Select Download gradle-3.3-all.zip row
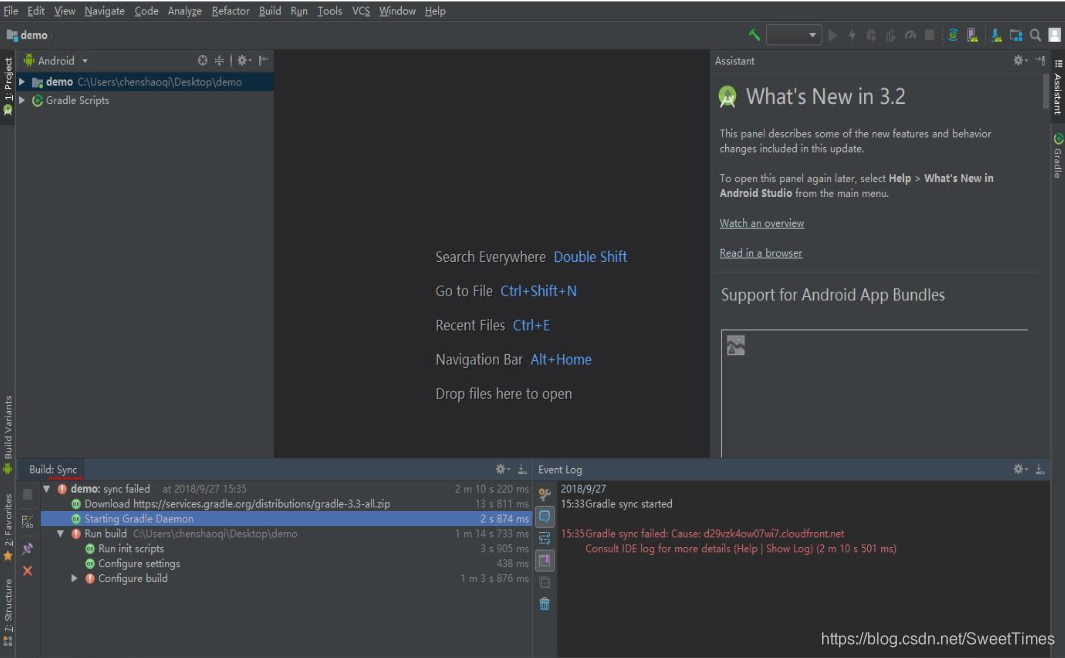This screenshot has width=1065, height=658. pyautogui.click(x=286, y=504)
